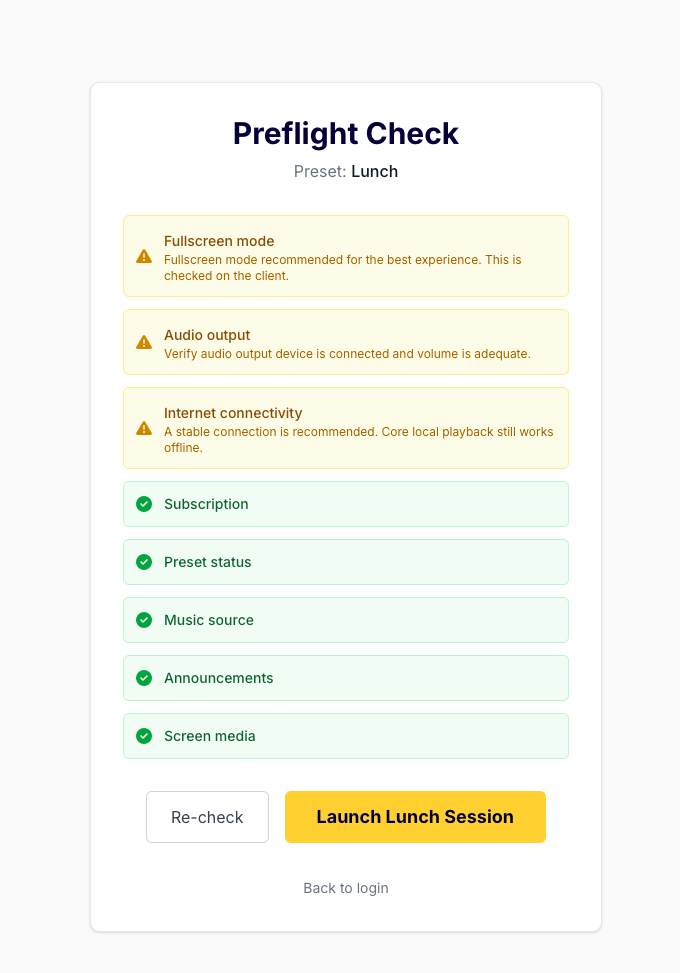This screenshot has width=680, height=973.
Task: Select the Internet connectivity check title
Action: tap(233, 413)
